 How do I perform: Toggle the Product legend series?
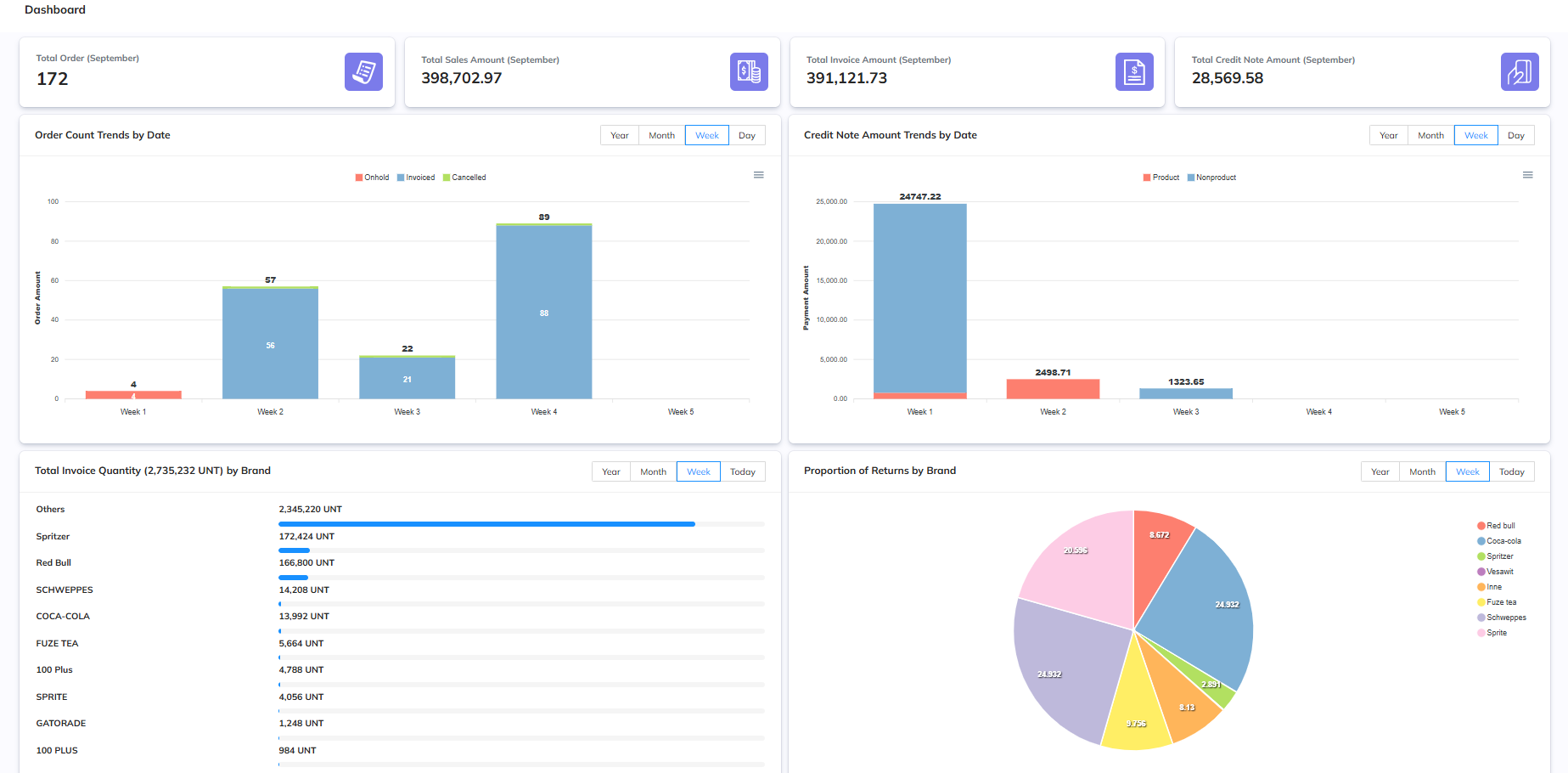(x=1161, y=178)
